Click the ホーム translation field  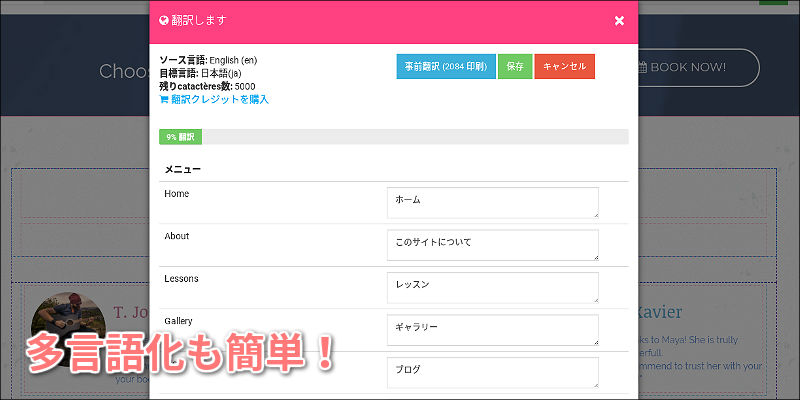492,203
